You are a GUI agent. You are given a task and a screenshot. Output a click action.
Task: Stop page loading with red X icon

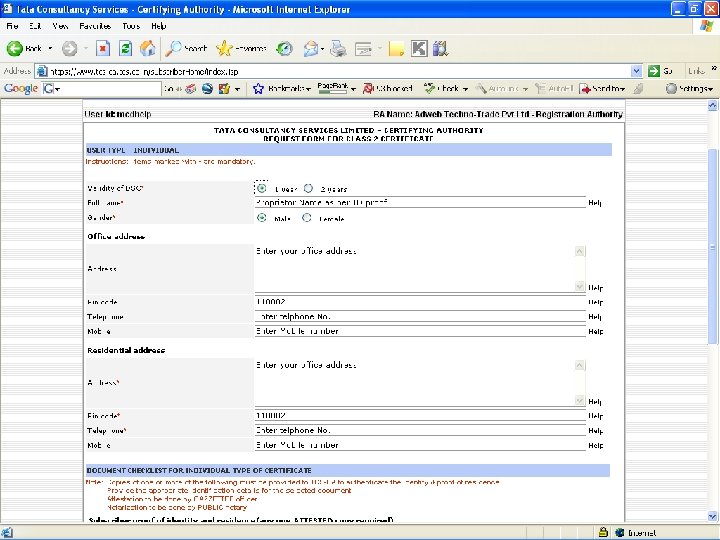(103, 48)
